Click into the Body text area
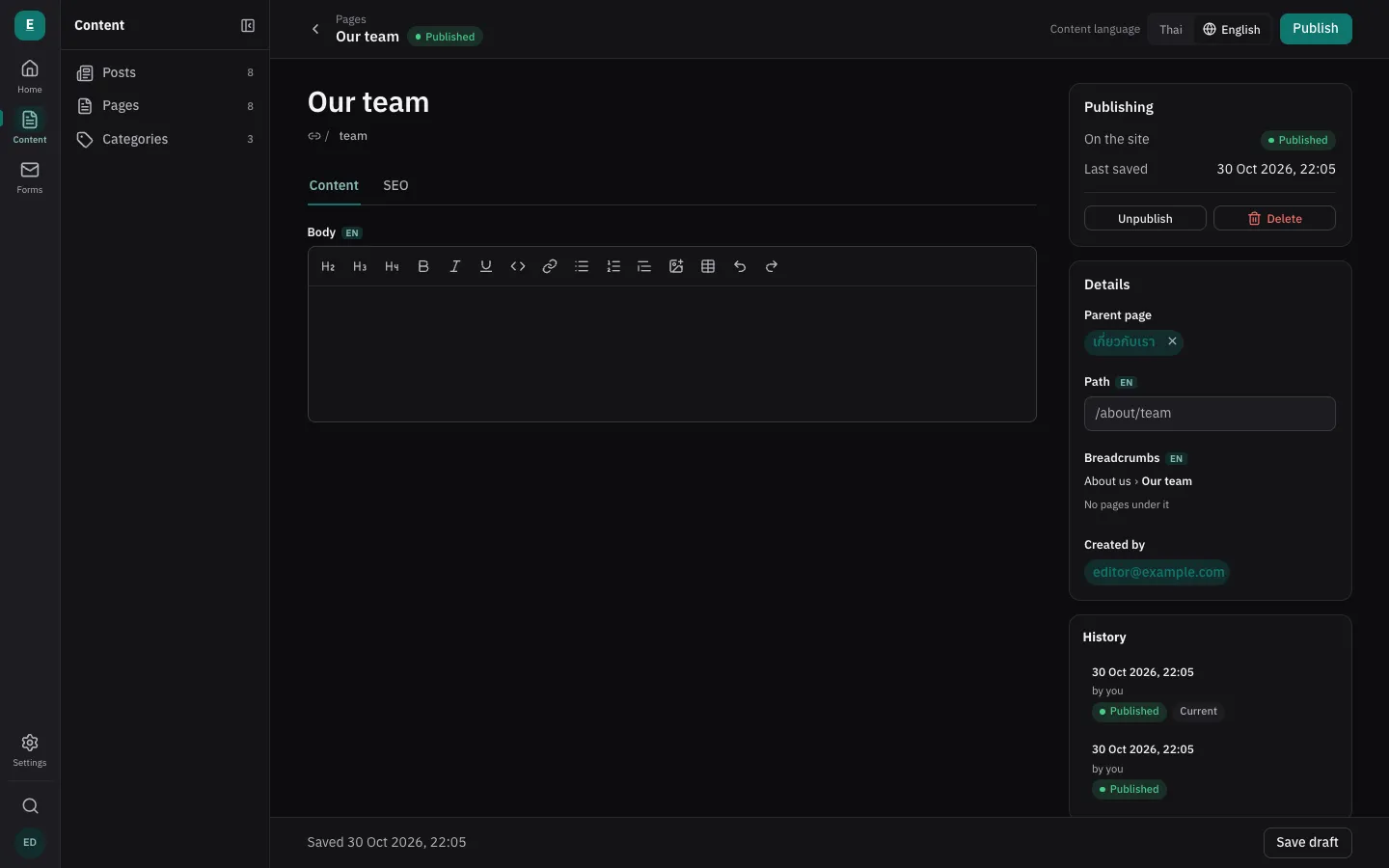The height and width of the screenshot is (868, 1389). (672, 353)
